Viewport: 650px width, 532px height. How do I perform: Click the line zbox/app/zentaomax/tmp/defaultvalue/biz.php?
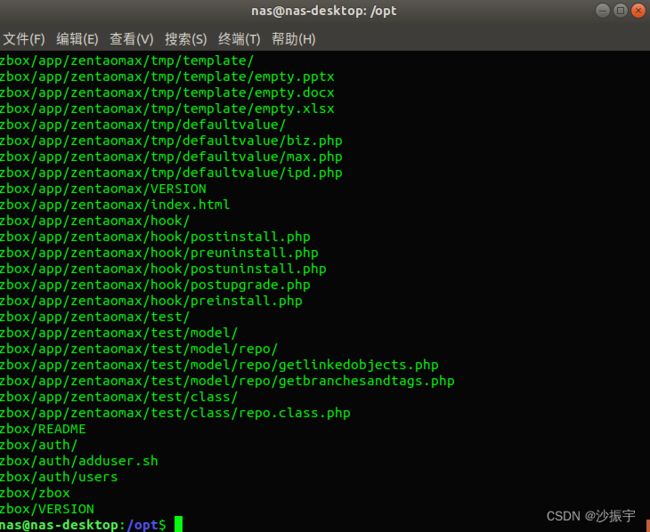pos(171,141)
